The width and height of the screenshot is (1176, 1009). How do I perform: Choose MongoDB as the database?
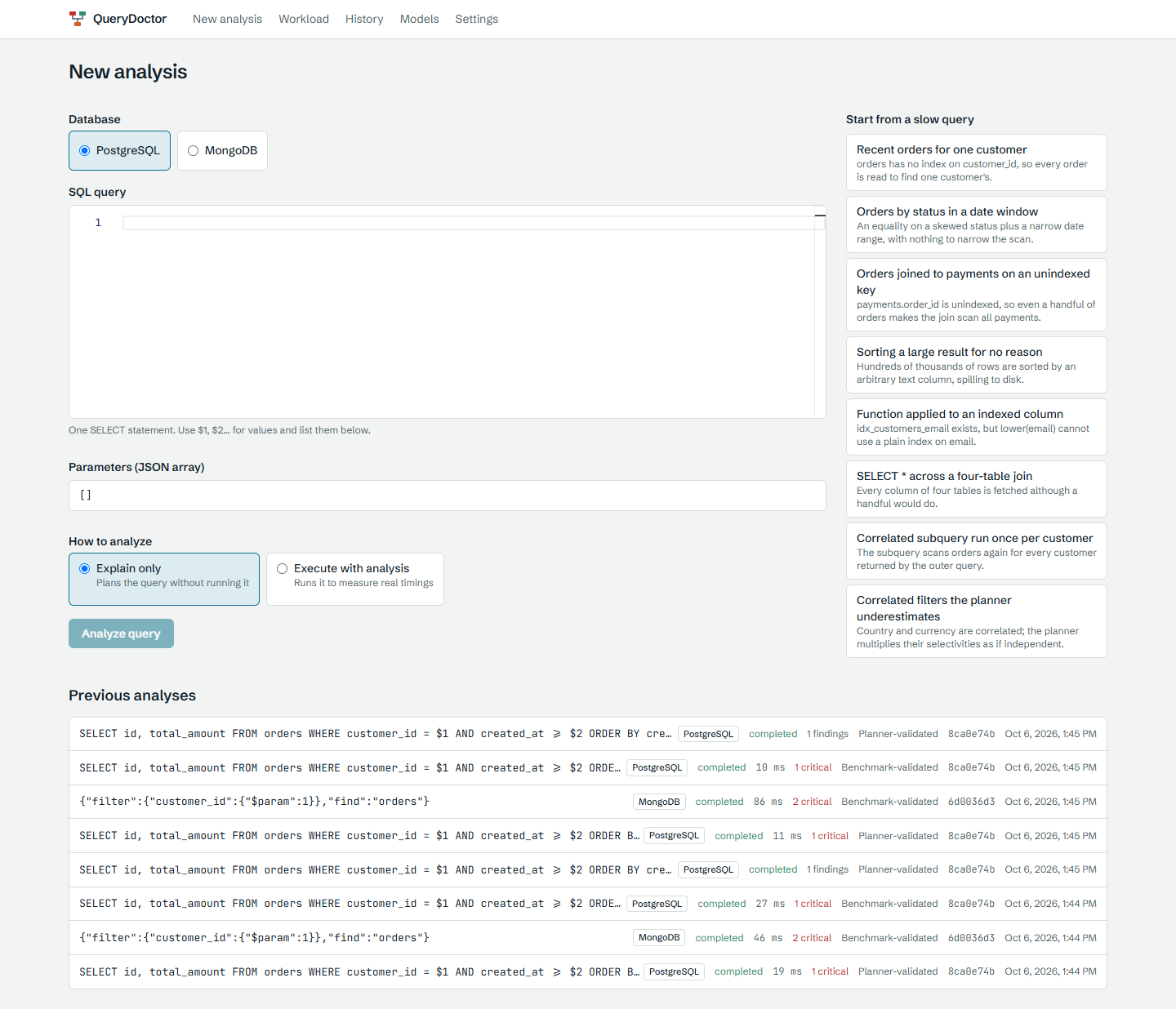(222, 151)
